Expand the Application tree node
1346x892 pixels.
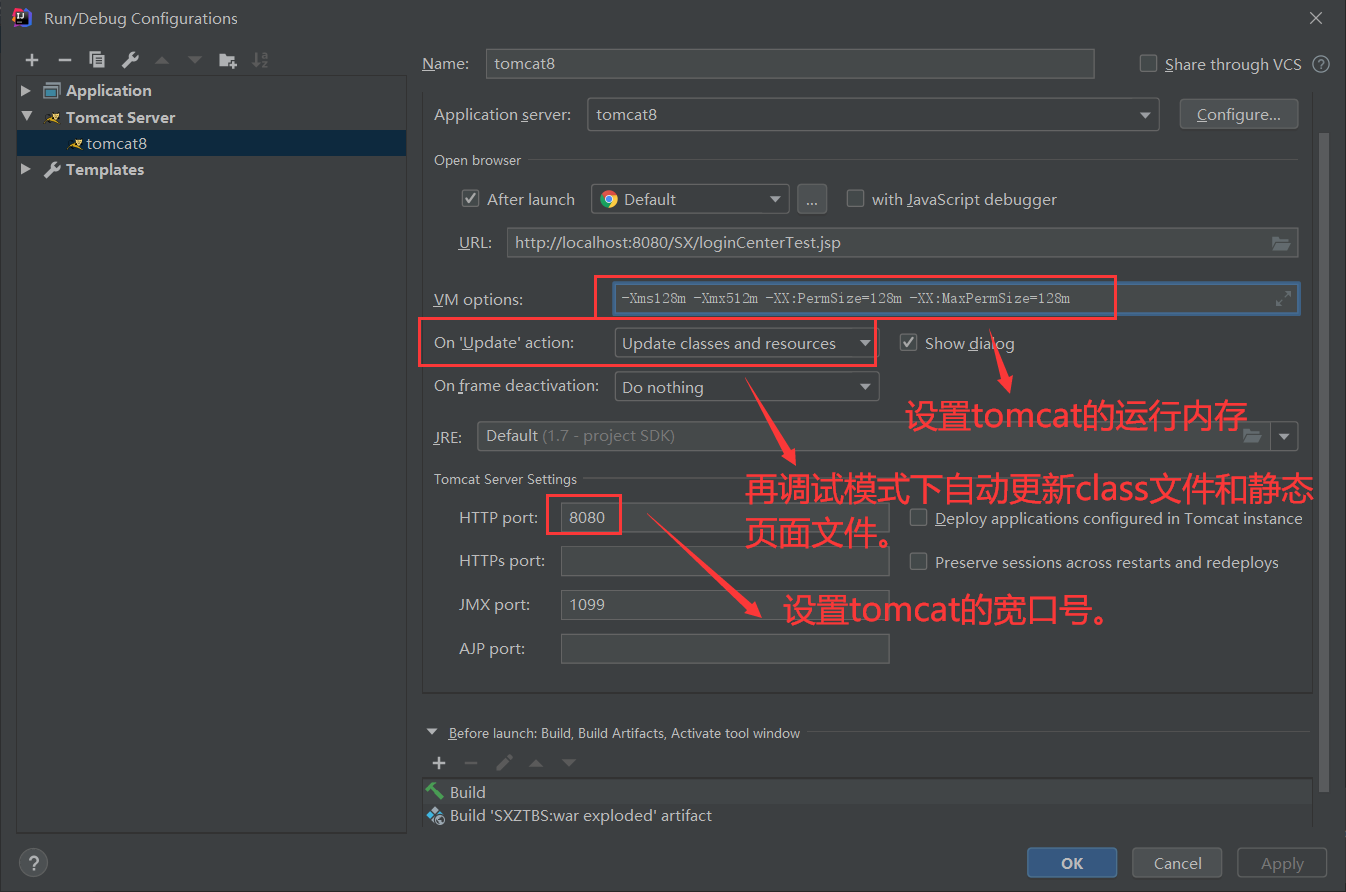26,90
